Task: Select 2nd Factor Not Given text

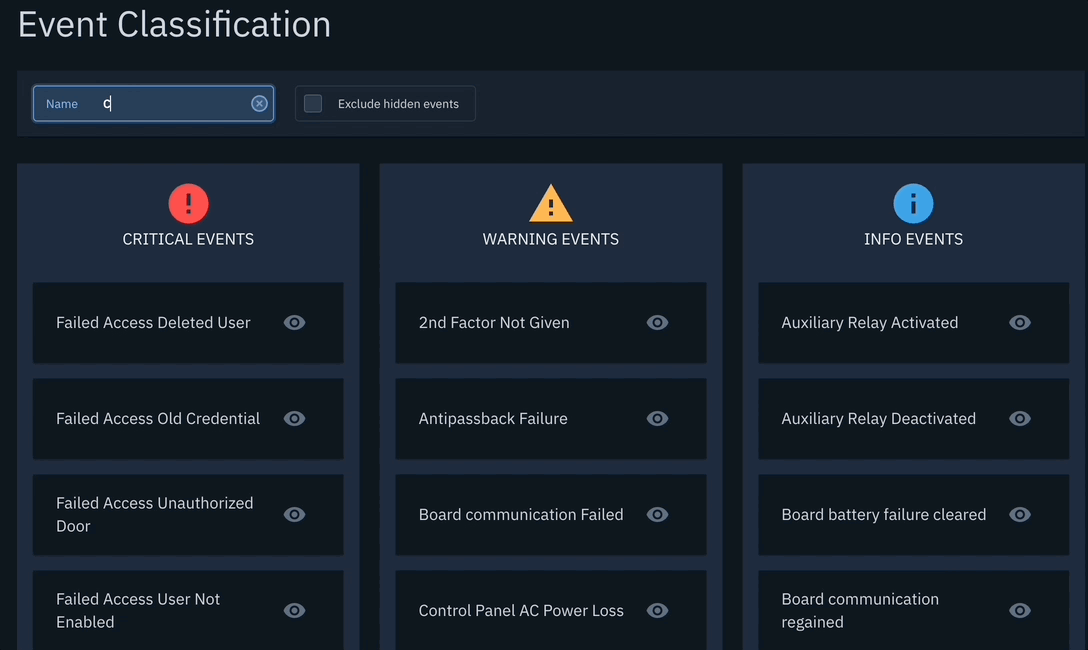Action: [494, 323]
